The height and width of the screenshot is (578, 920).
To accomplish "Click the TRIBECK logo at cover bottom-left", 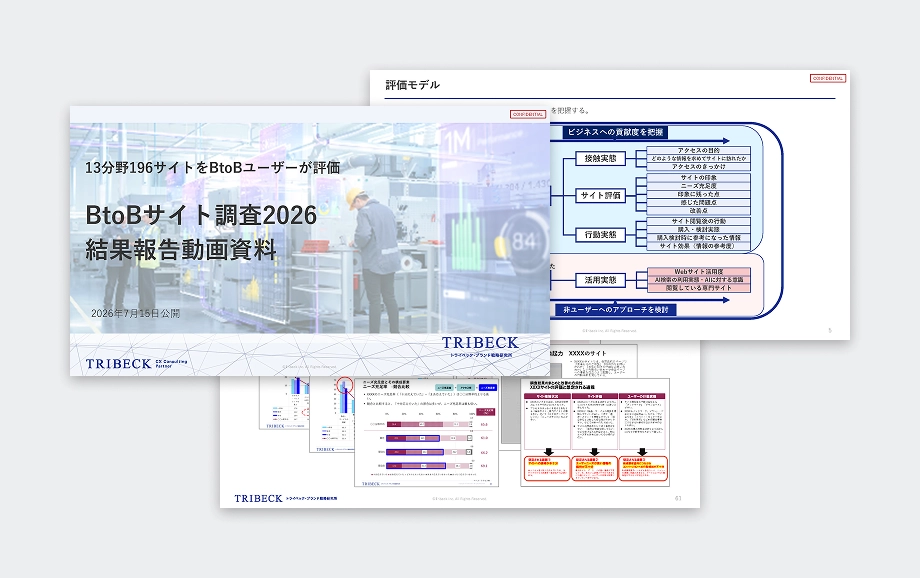I will tap(136, 364).
